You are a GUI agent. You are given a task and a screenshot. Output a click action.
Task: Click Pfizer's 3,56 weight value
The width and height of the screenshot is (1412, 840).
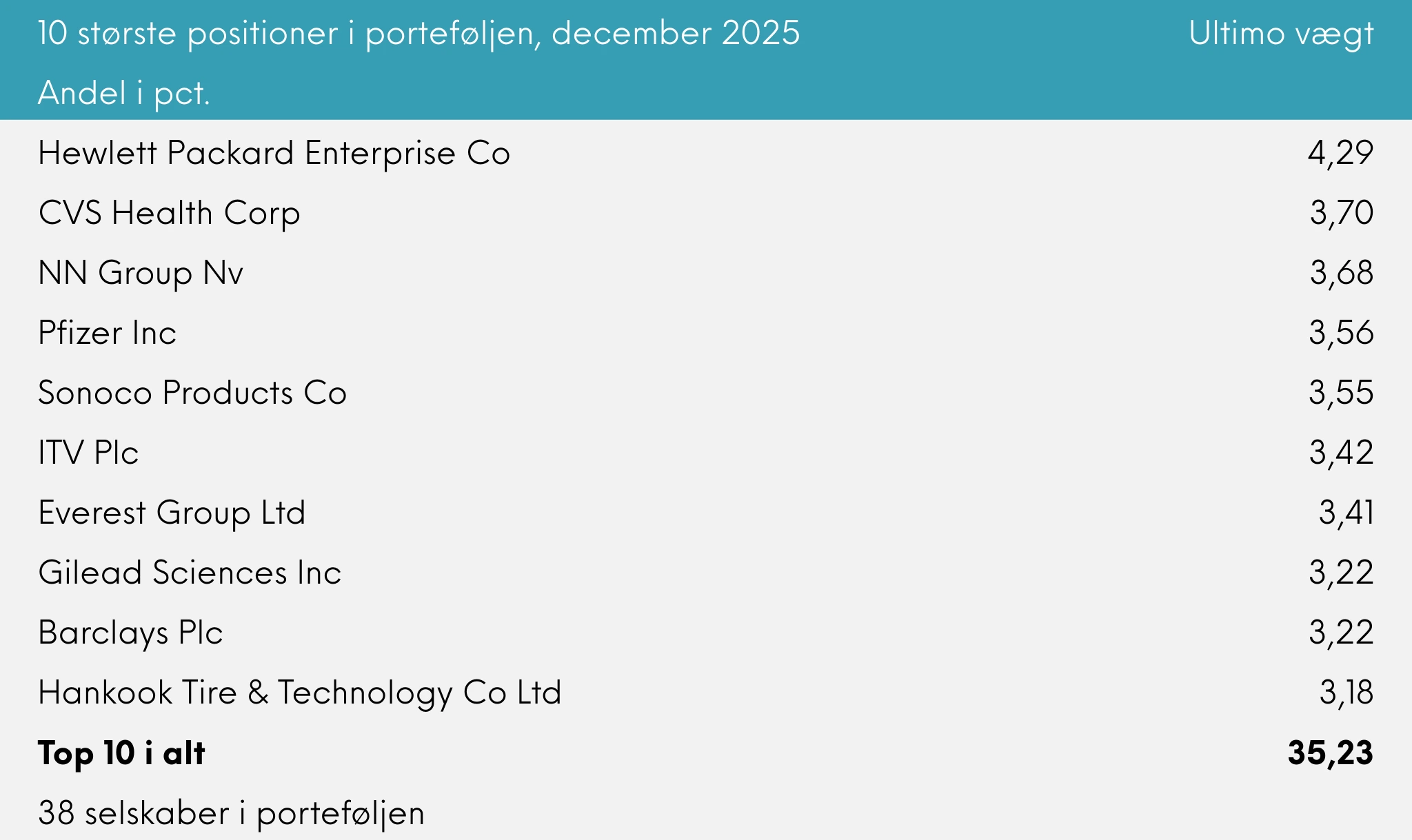[1341, 333]
